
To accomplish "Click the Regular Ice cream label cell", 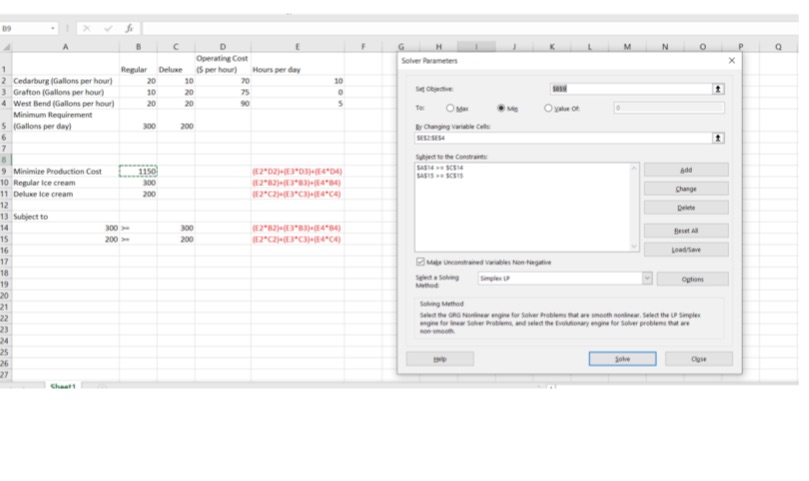I will pos(66,183).
